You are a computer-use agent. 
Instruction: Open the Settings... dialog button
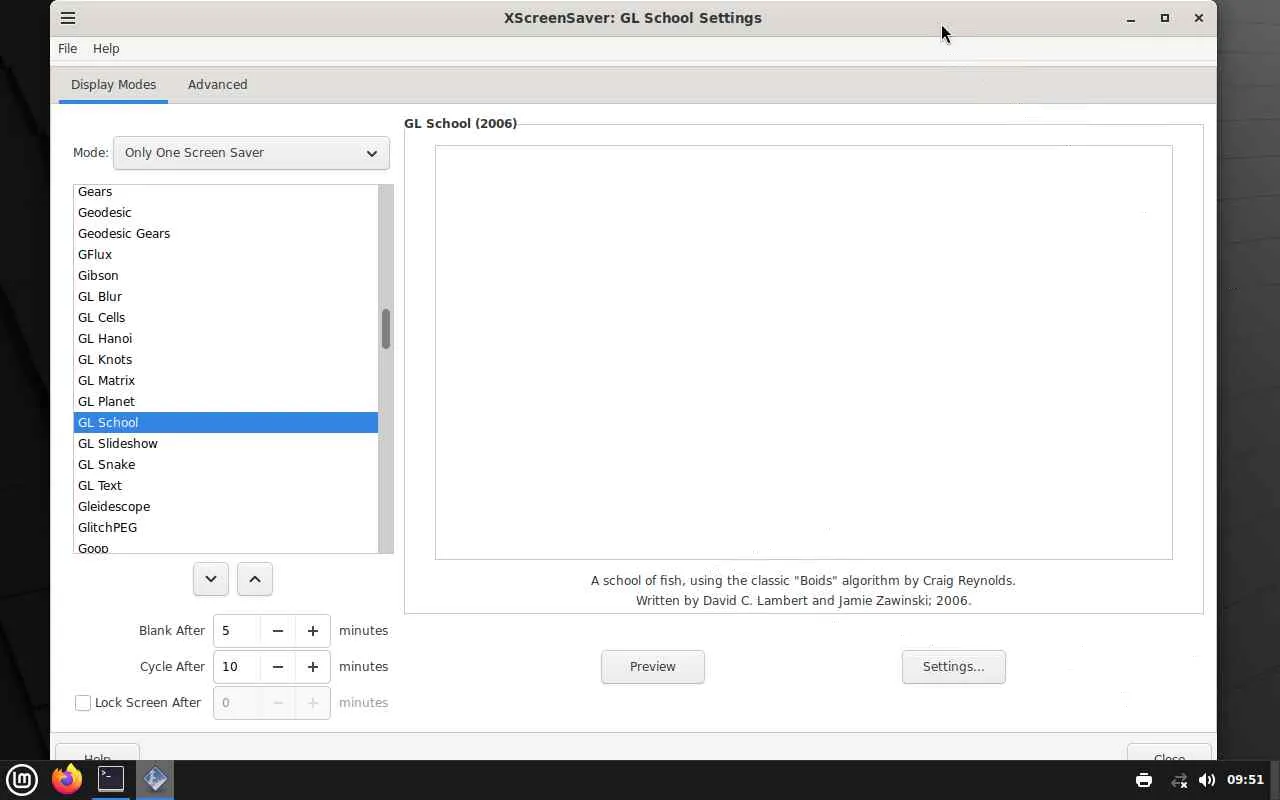coord(953,667)
